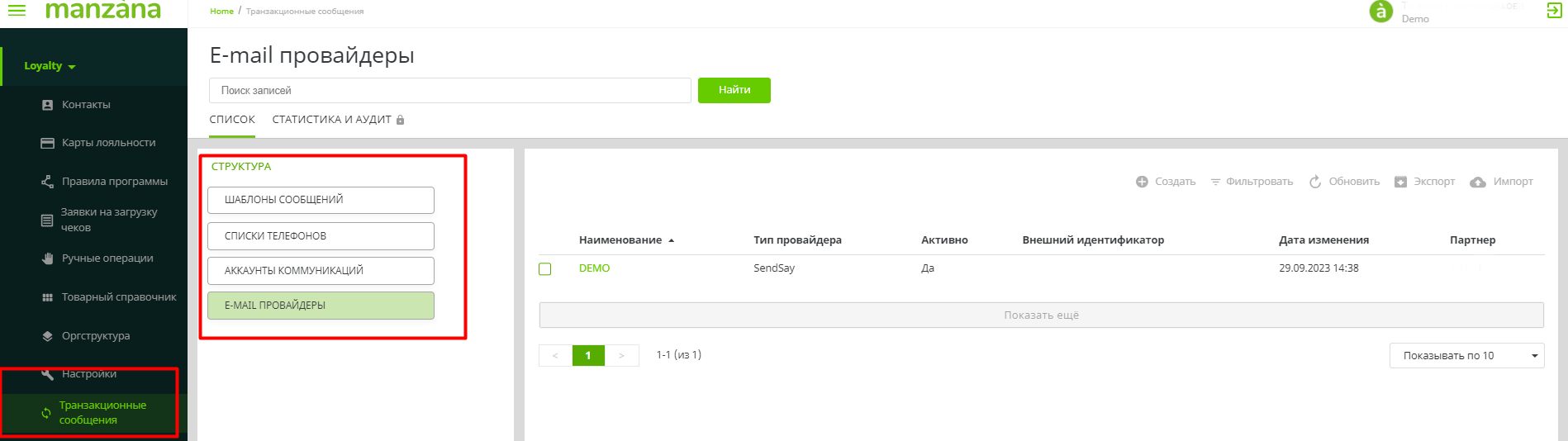The width and height of the screenshot is (1568, 441).
Task: Open the Показывать по 10 dropdown
Action: point(1466,356)
